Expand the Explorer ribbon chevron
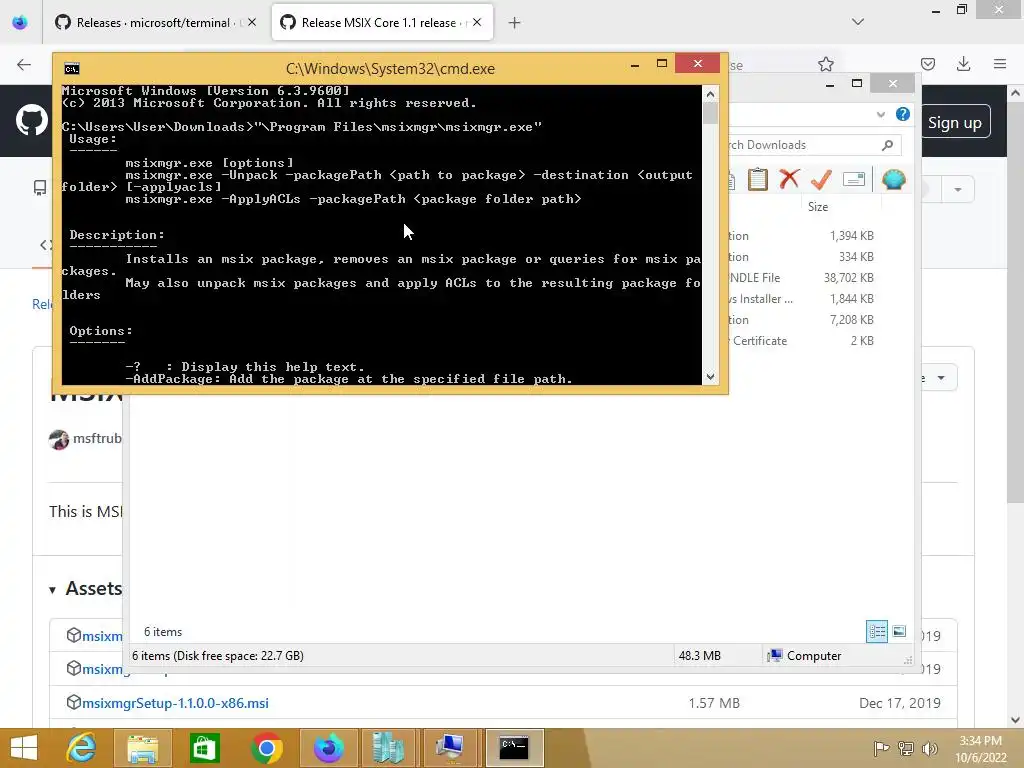This screenshot has width=1024, height=768. tap(880, 114)
